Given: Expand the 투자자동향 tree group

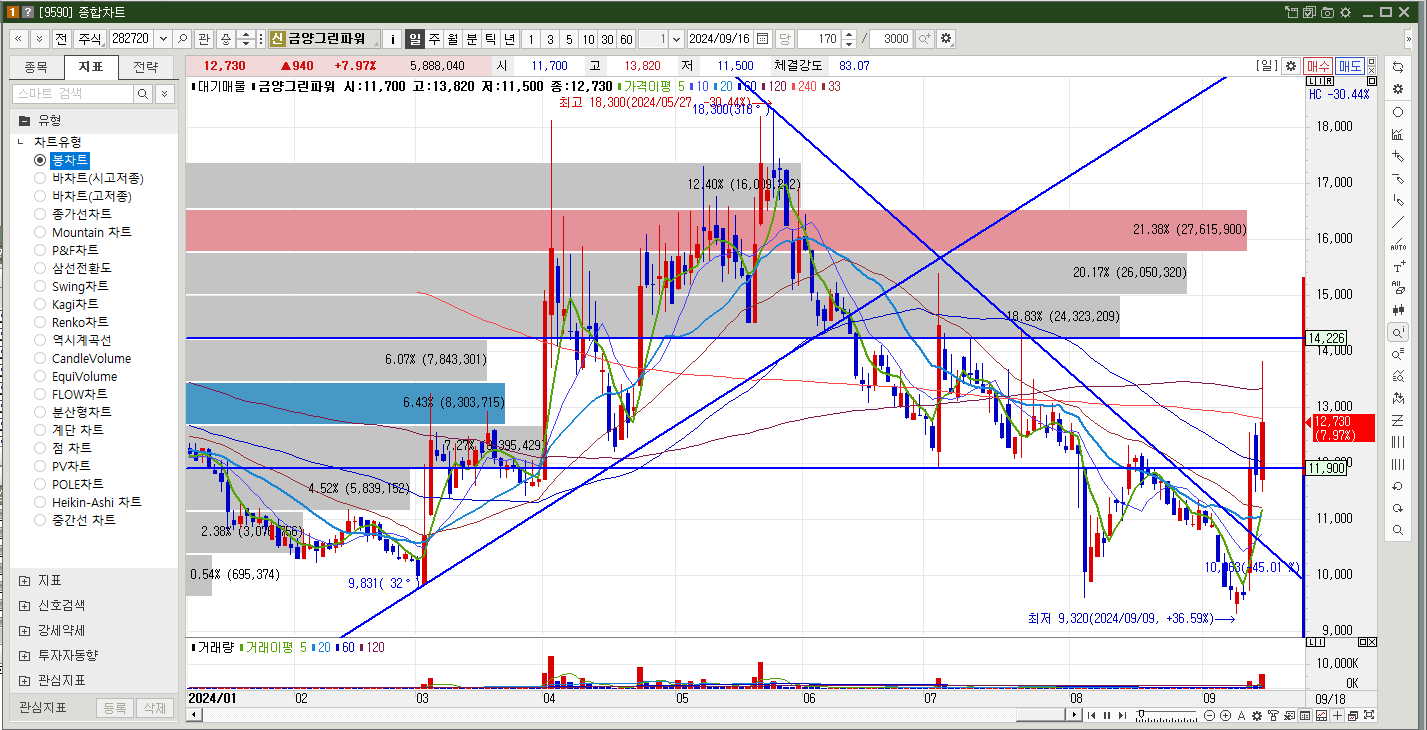Looking at the screenshot, I should pyautogui.click(x=24, y=655).
